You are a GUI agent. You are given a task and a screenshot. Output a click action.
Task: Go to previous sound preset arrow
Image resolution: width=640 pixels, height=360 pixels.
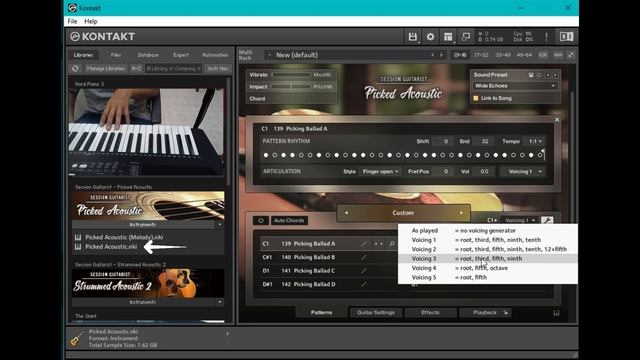pos(548,75)
